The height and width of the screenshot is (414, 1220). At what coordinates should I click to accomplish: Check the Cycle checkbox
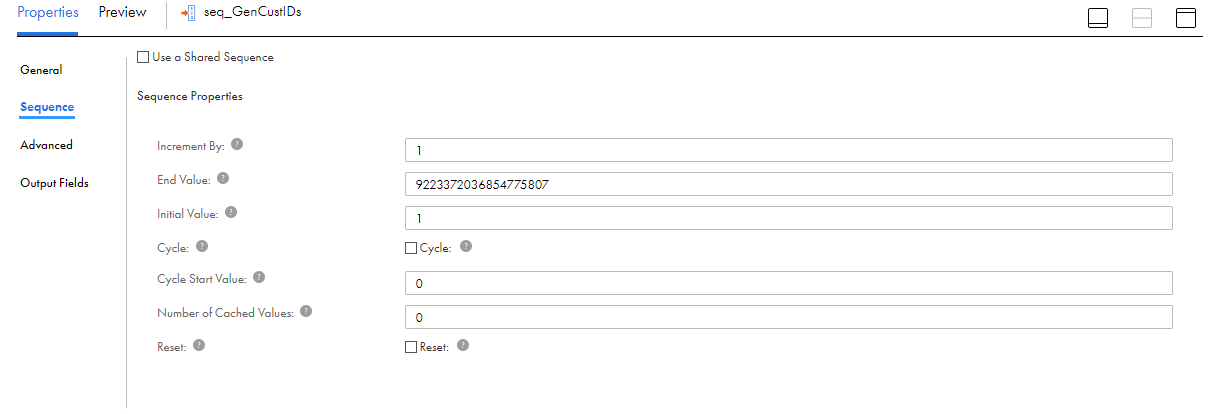pos(410,247)
